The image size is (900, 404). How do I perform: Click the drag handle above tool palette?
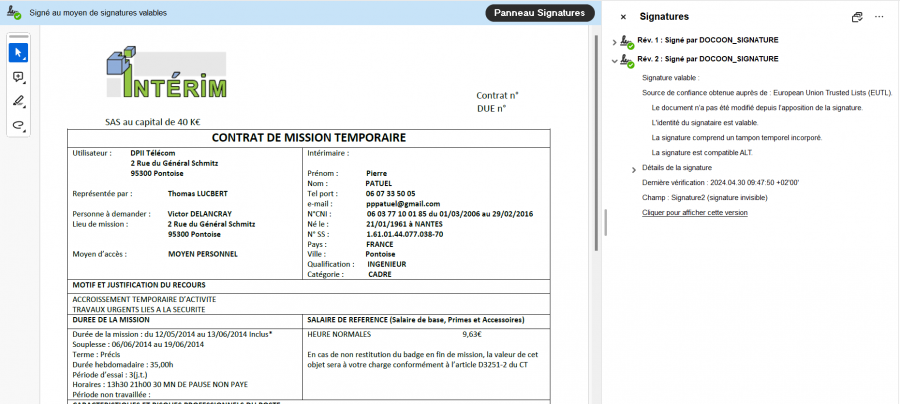coord(18,37)
